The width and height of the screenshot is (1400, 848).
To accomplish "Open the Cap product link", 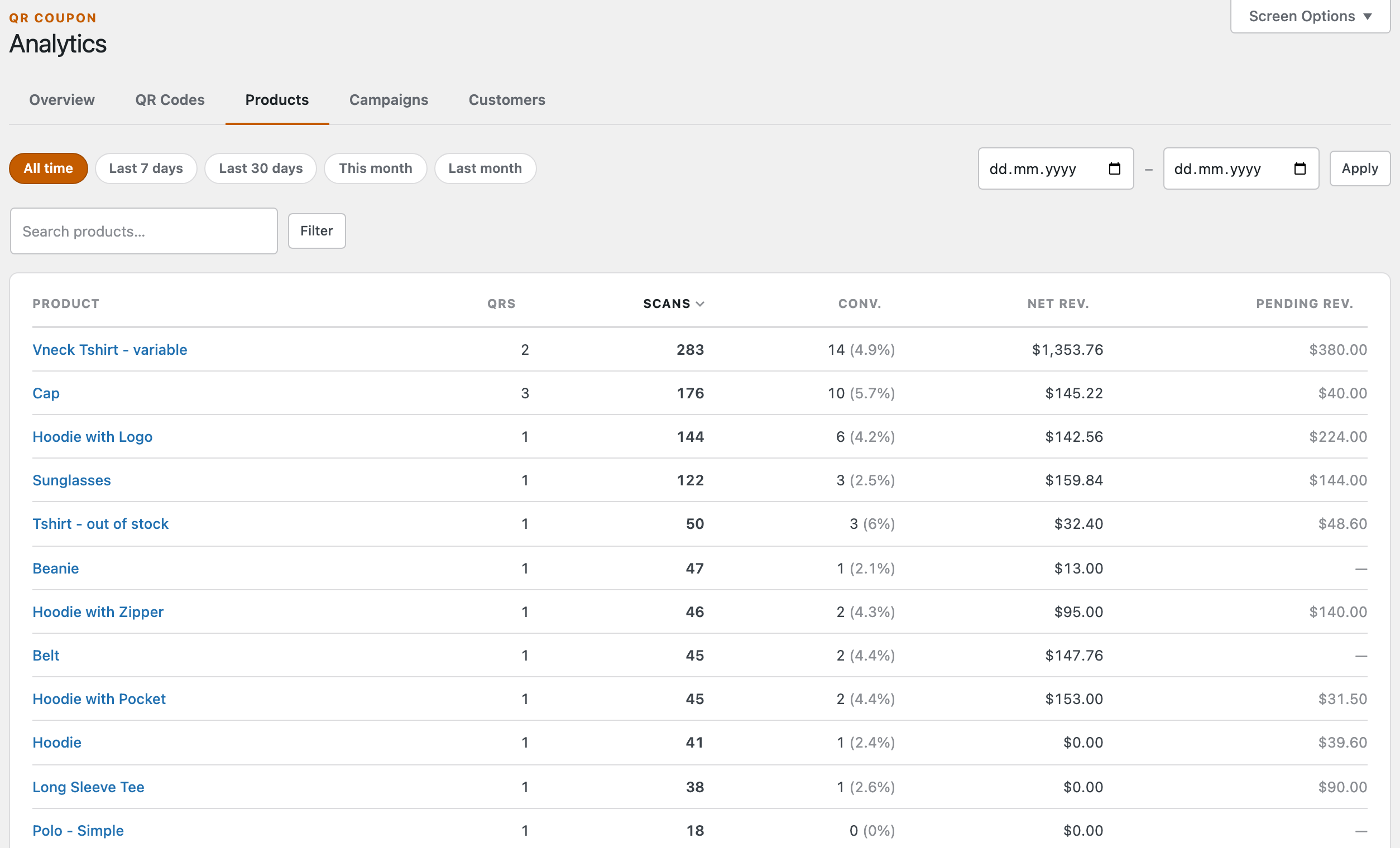I will (46, 394).
